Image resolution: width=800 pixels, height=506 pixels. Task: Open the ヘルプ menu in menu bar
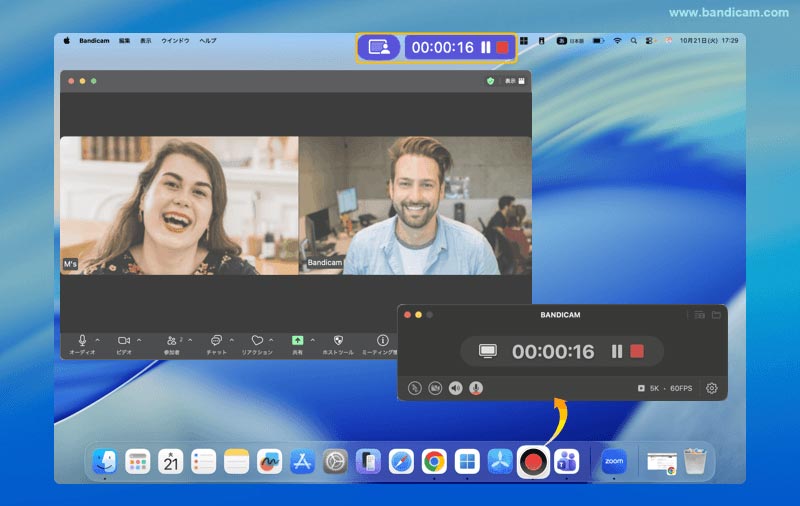click(x=207, y=41)
